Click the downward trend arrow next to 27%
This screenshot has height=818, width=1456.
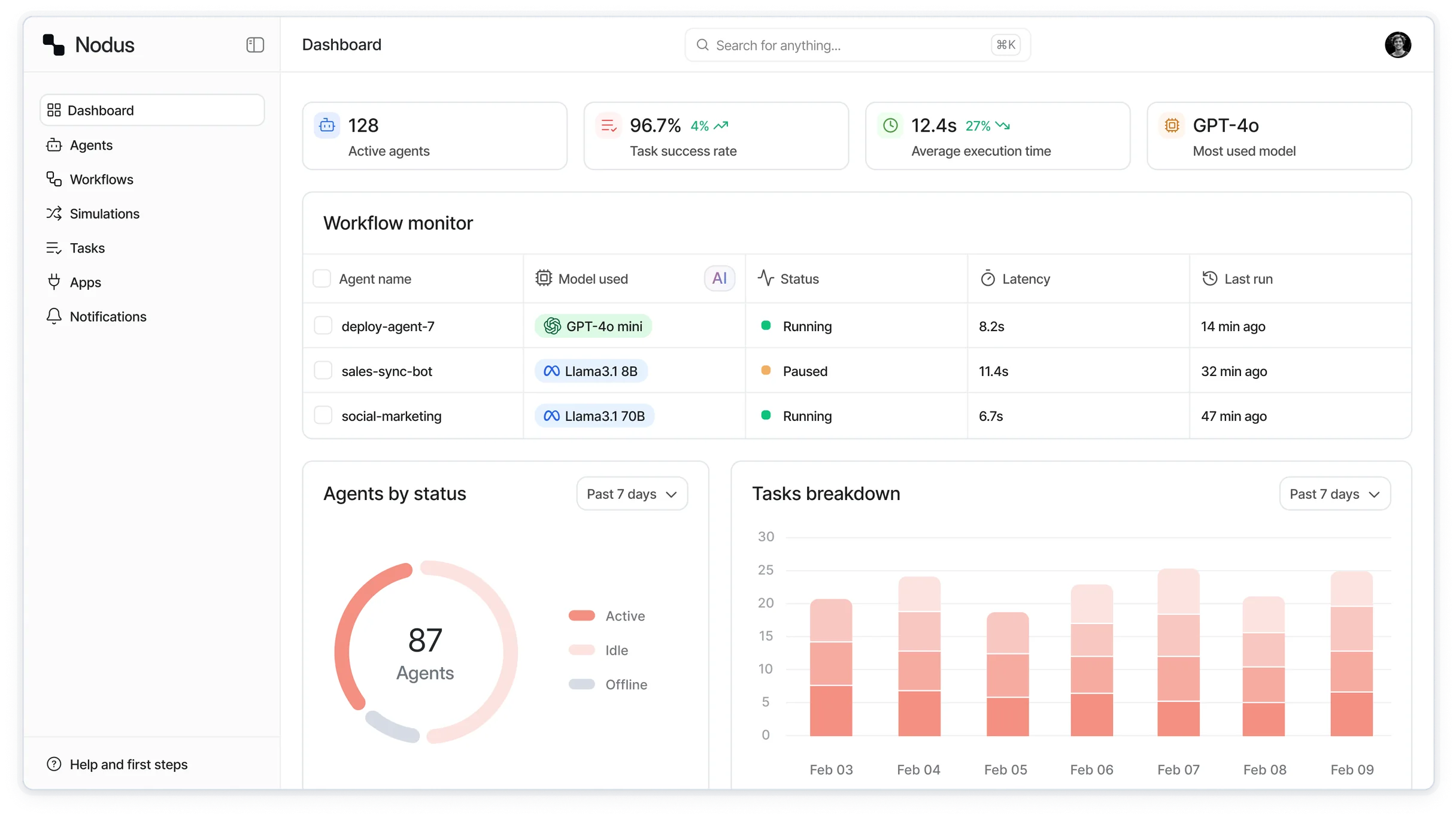tap(1003, 126)
